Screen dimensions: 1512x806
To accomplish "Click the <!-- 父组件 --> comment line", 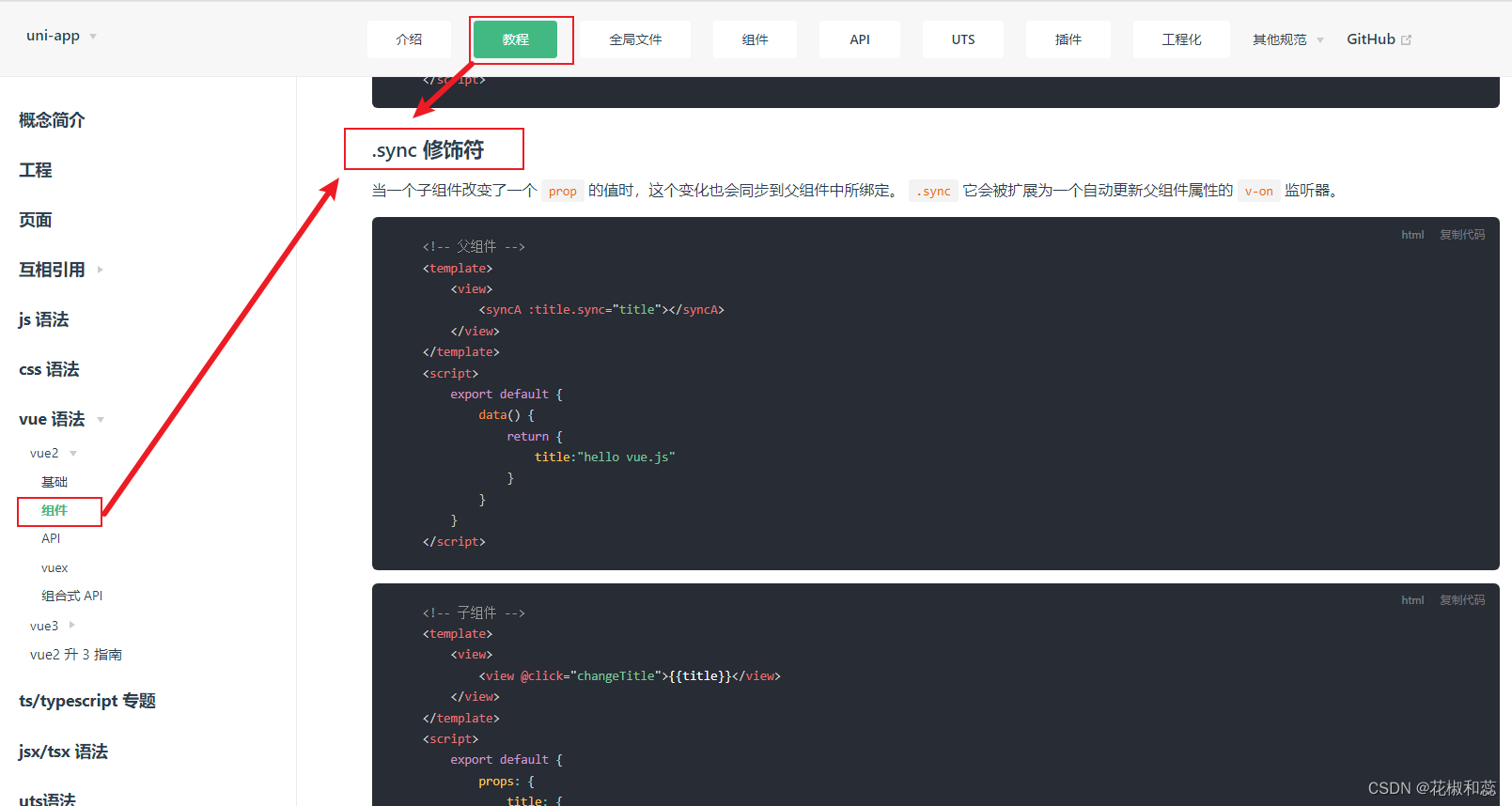I will point(474,247).
